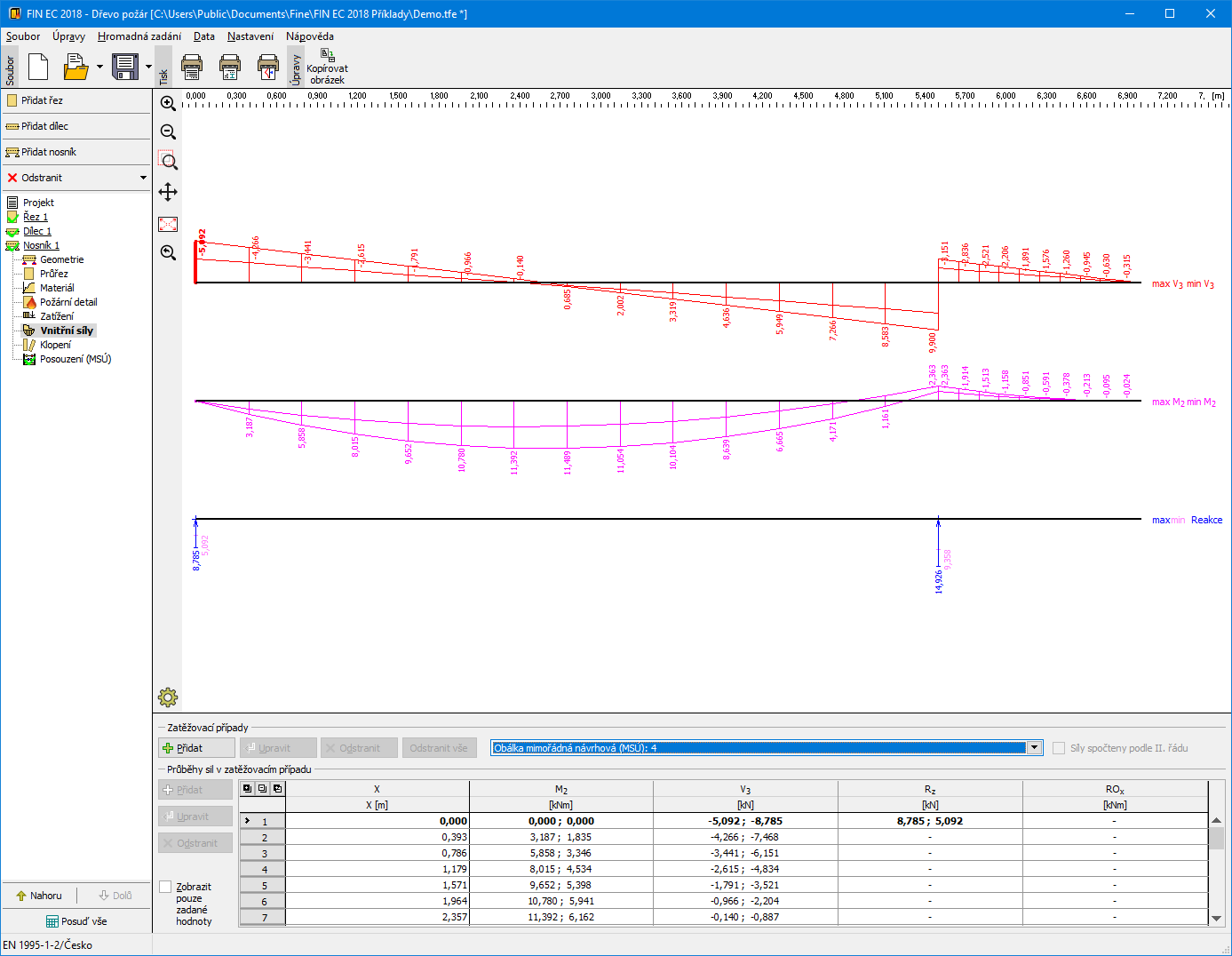Open the Data menu
1232x956 pixels.
click(204, 36)
